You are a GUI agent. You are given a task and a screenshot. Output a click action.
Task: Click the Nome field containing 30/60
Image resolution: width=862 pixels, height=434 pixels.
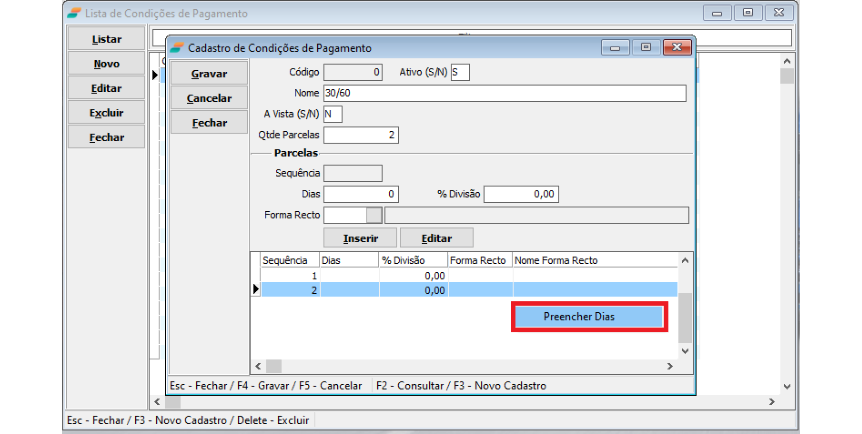pos(505,93)
